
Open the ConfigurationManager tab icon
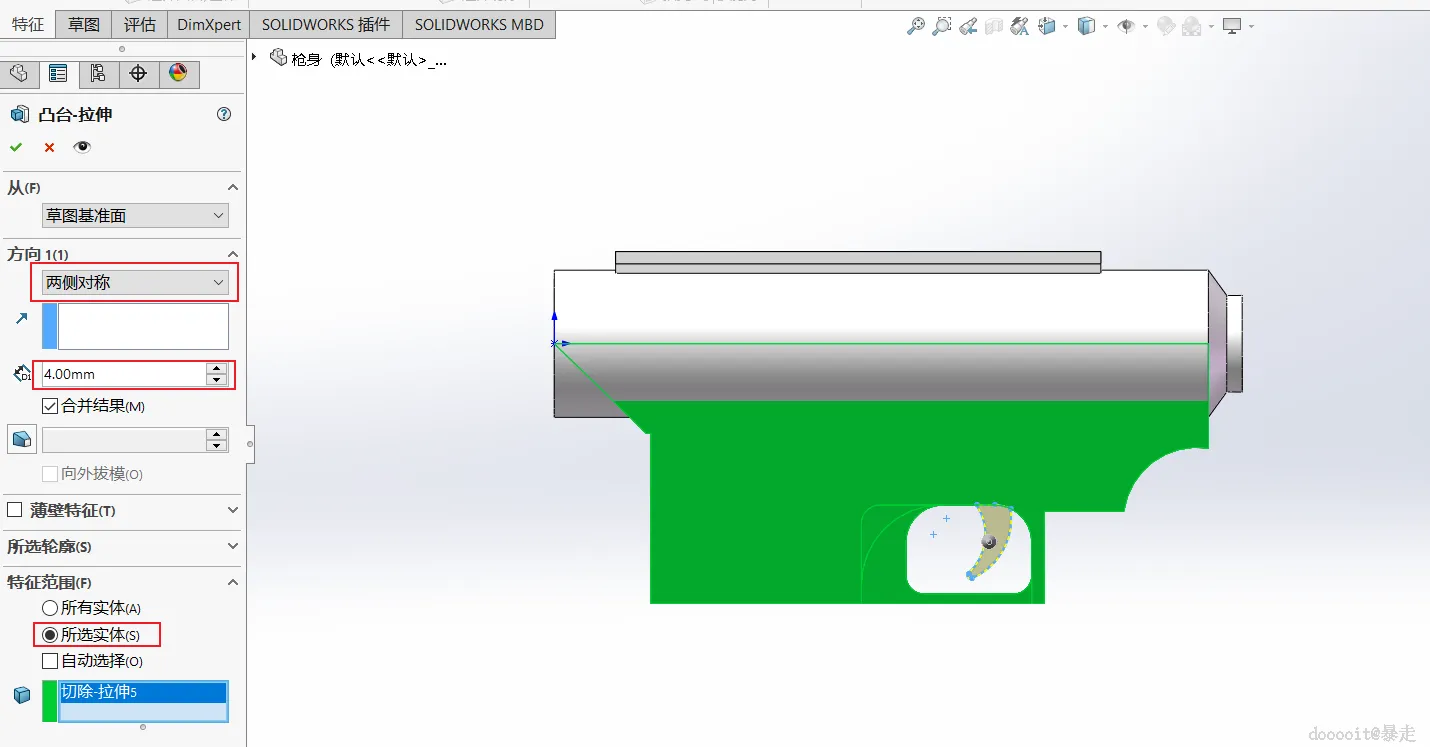98,74
